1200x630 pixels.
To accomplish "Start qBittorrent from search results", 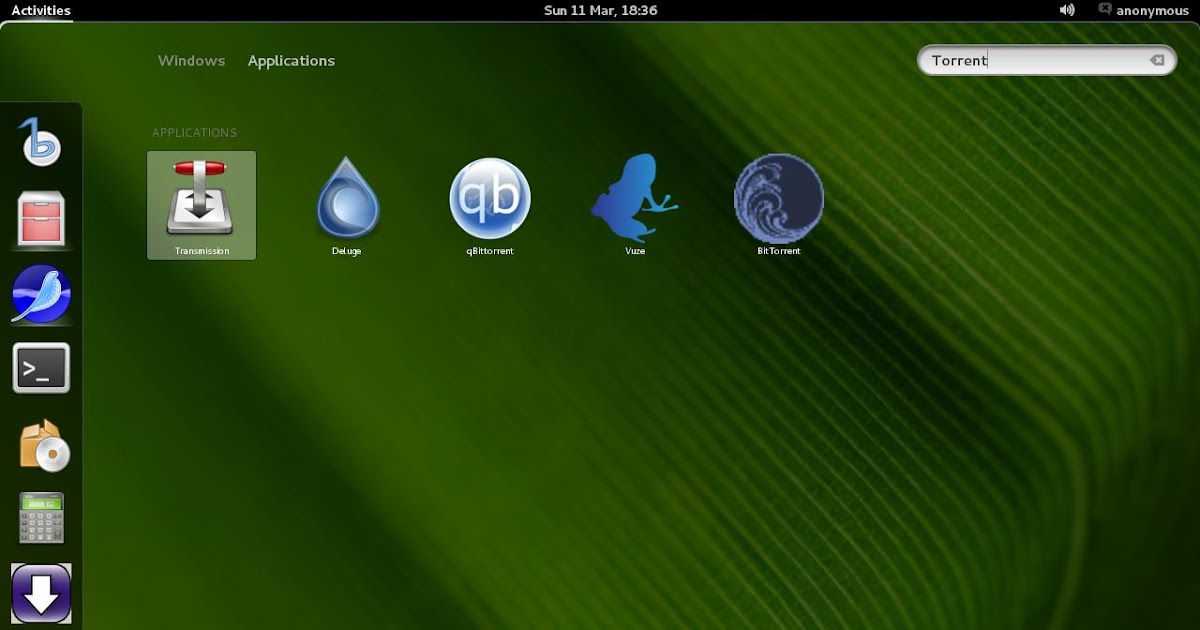I will point(490,205).
